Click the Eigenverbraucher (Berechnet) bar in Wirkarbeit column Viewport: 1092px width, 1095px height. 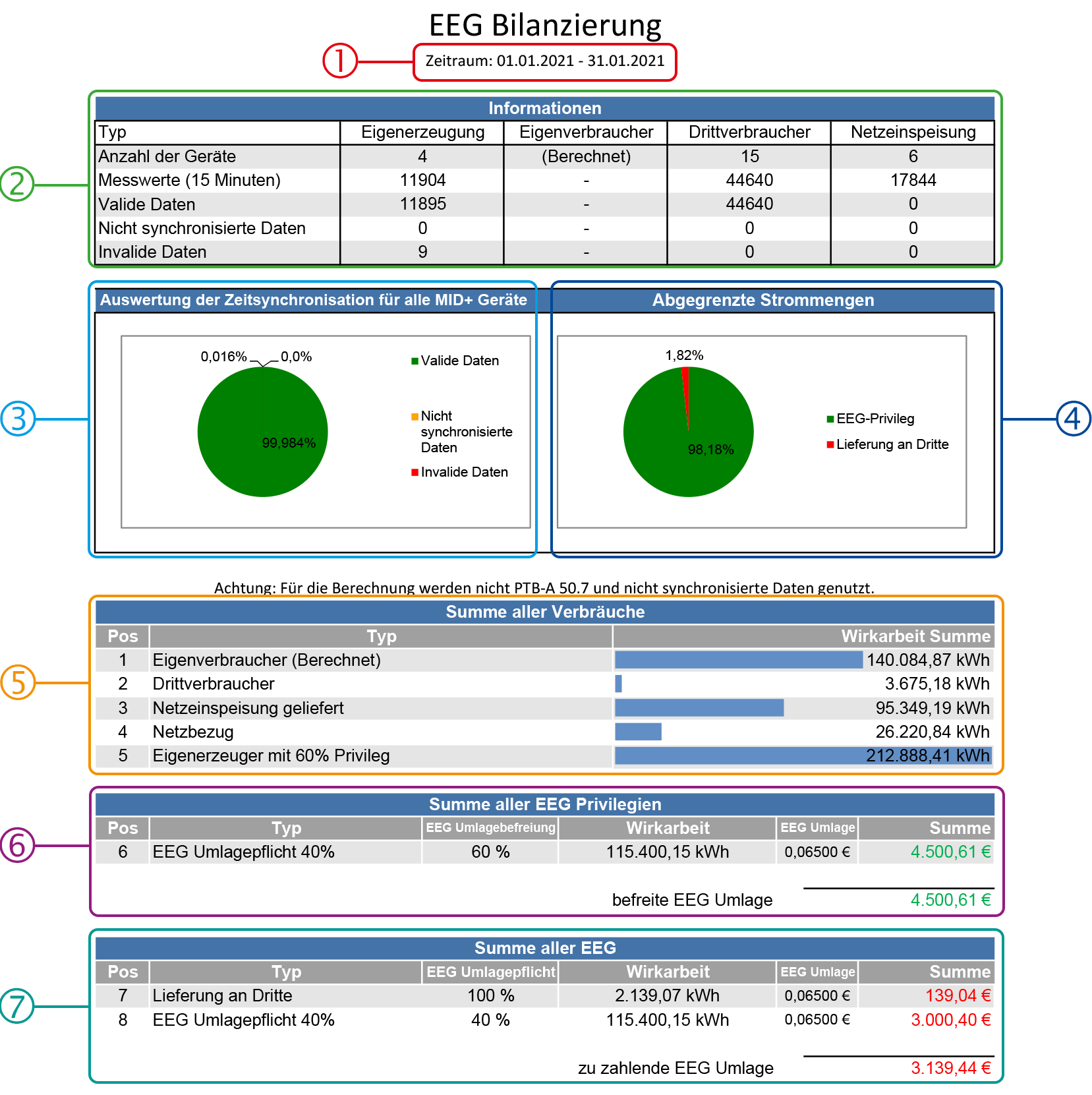coord(738,660)
